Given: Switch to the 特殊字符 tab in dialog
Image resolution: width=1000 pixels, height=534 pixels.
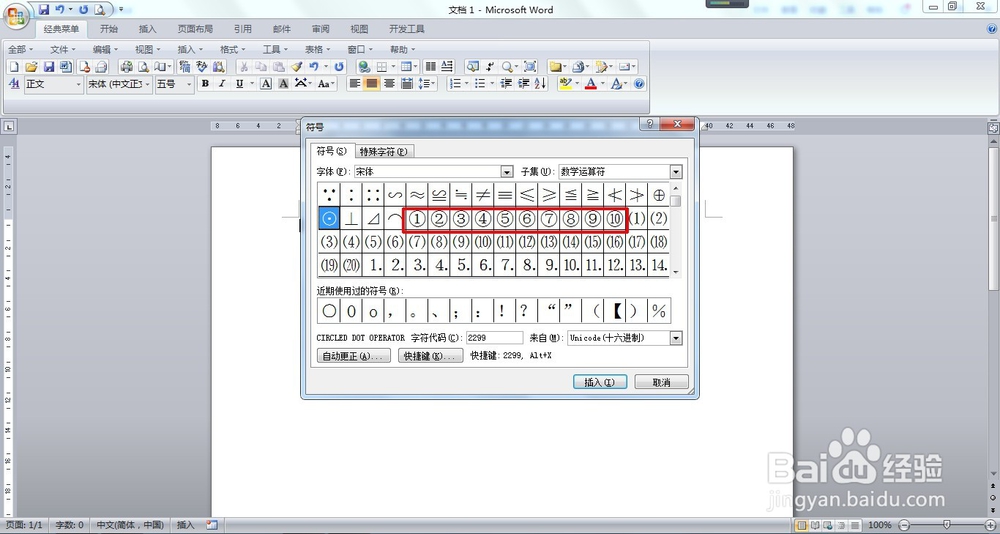Looking at the screenshot, I should [383, 151].
